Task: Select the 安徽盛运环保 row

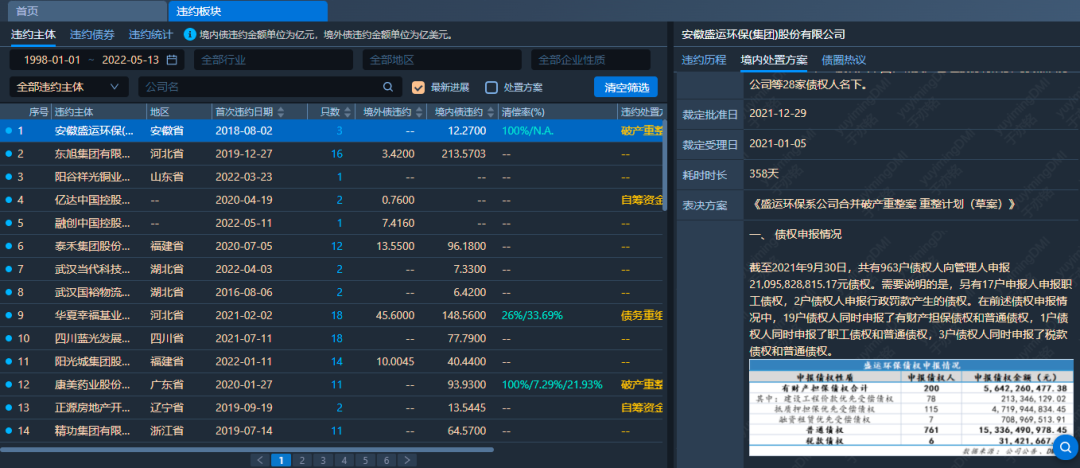Action: pos(331,130)
